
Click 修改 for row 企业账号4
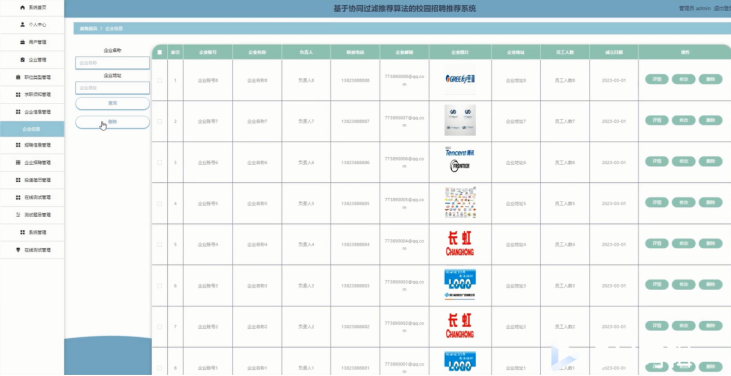684,244
